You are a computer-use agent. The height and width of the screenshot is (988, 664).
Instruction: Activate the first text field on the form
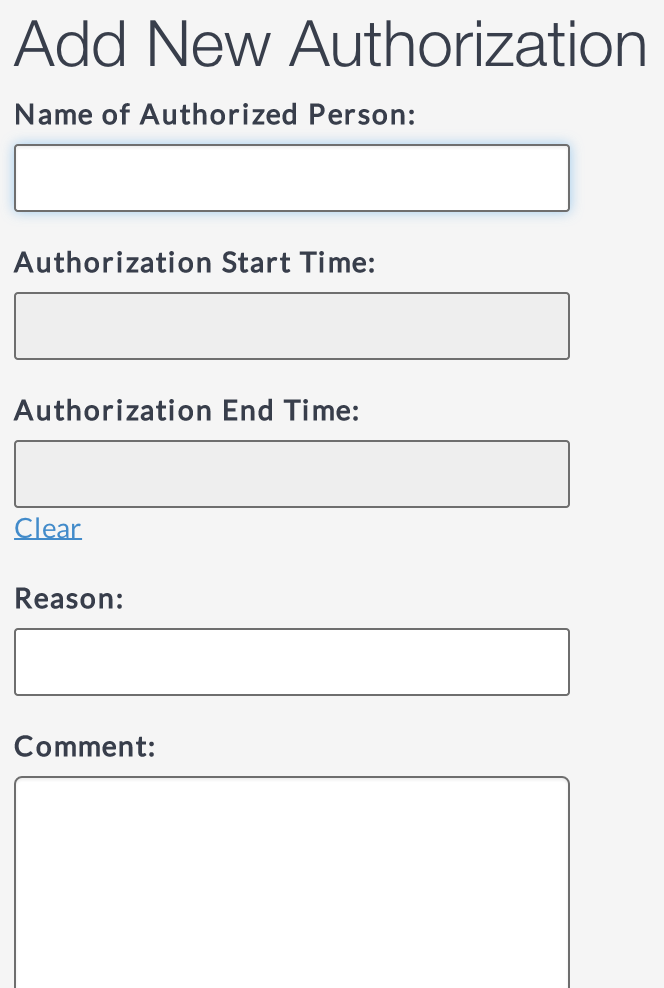tap(291, 178)
